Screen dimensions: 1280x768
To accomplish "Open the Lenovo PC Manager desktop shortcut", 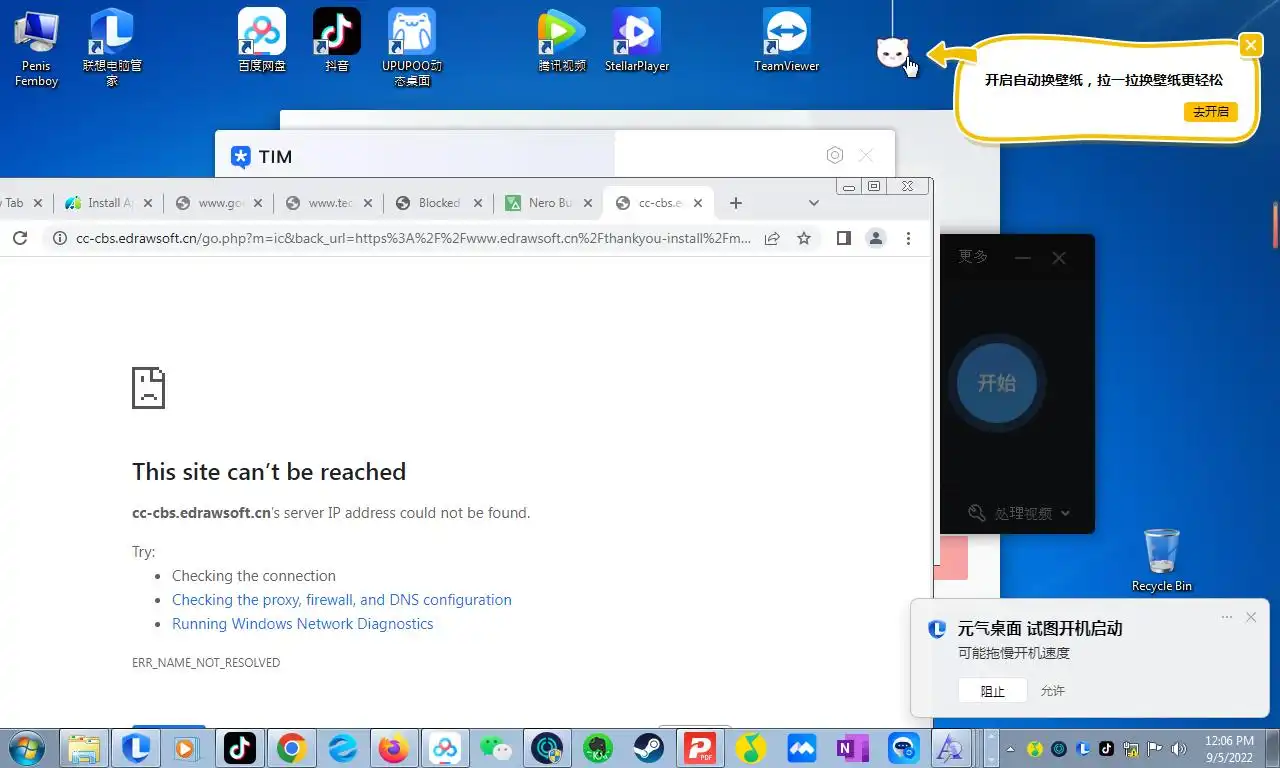I will click(112, 47).
